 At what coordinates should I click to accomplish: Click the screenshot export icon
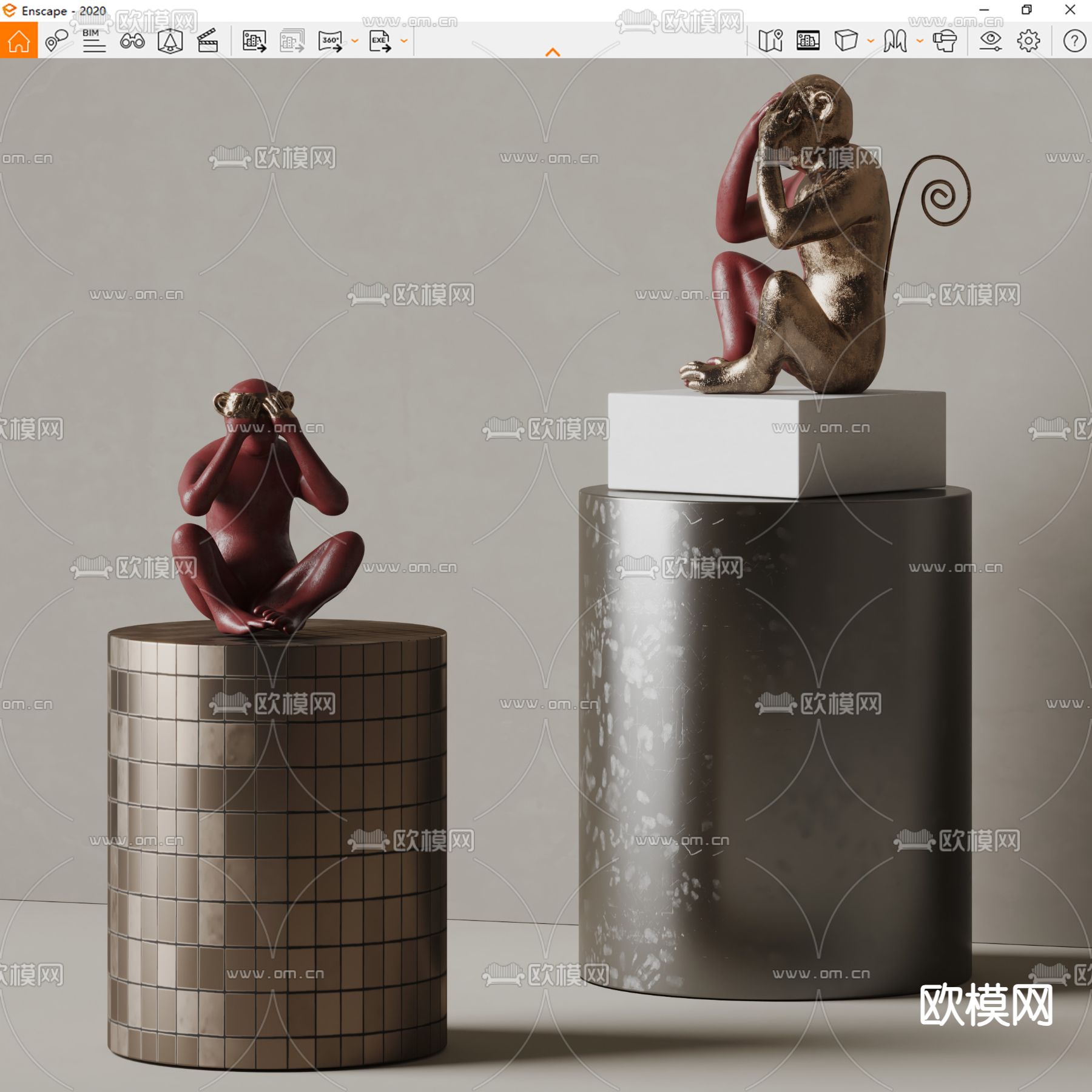point(254,41)
